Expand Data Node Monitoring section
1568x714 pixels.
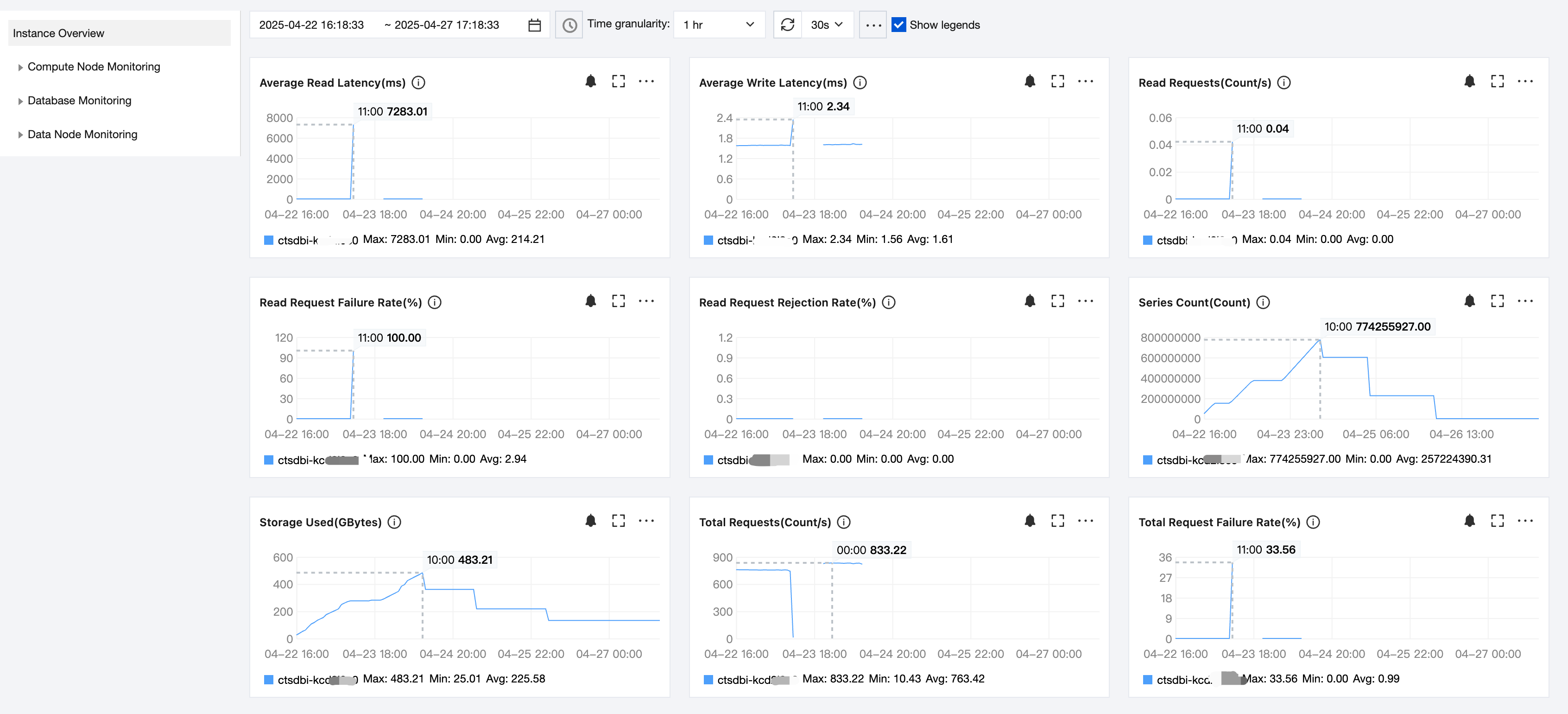tap(82, 134)
